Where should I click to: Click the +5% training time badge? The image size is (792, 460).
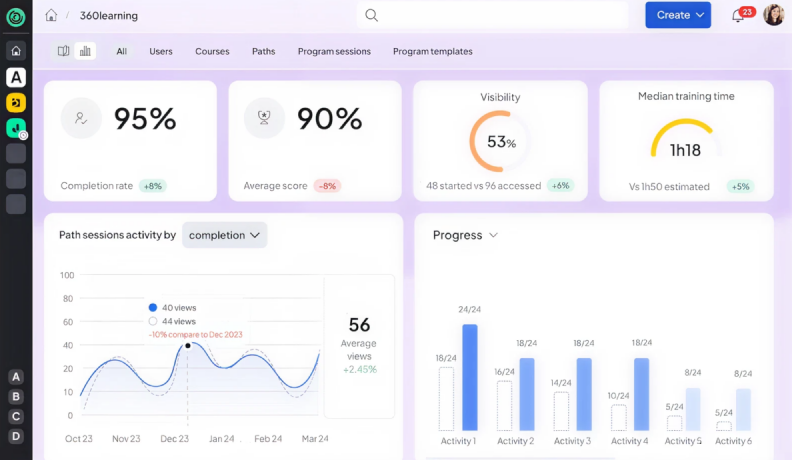click(x=740, y=186)
